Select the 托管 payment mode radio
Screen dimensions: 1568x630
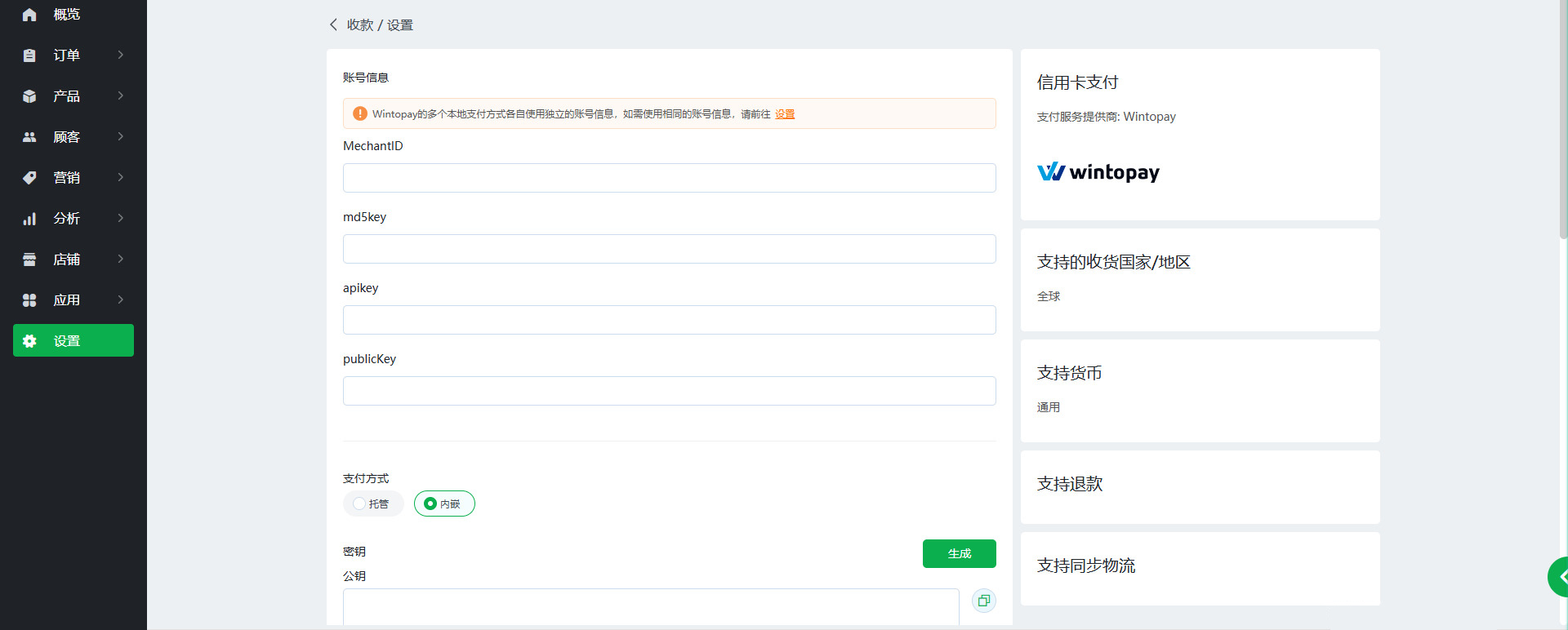point(360,504)
